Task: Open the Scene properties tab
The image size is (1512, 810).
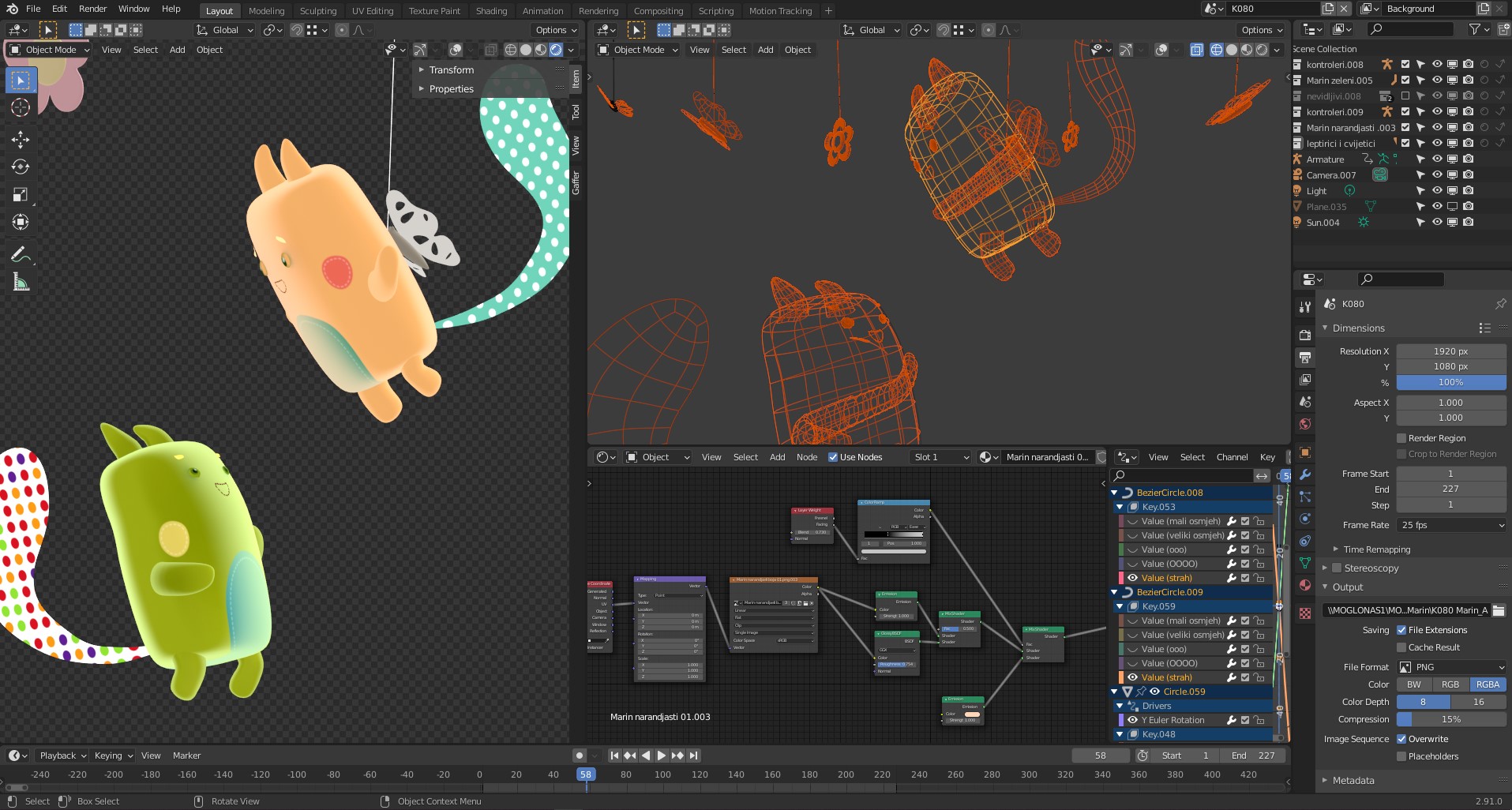Action: pos(1305,402)
